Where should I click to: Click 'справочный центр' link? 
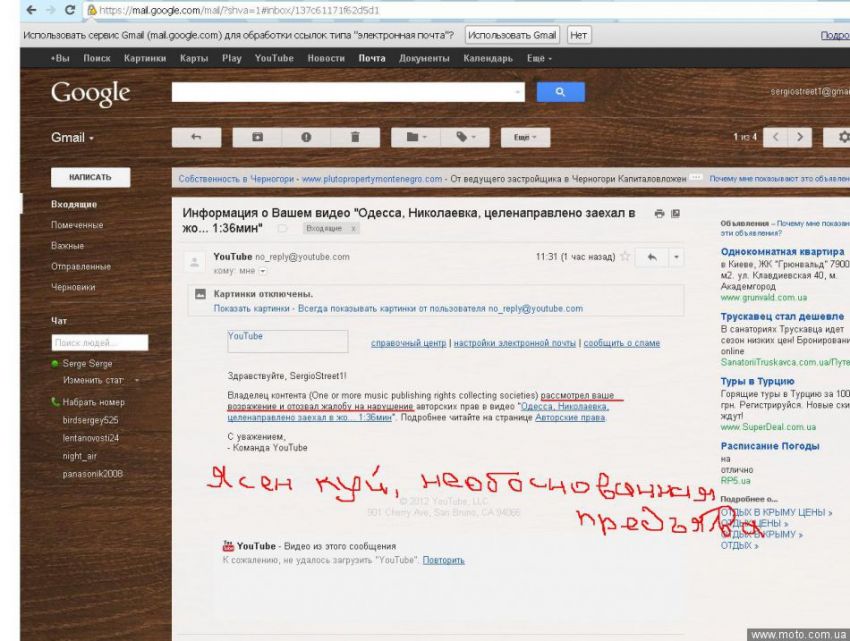pos(408,343)
